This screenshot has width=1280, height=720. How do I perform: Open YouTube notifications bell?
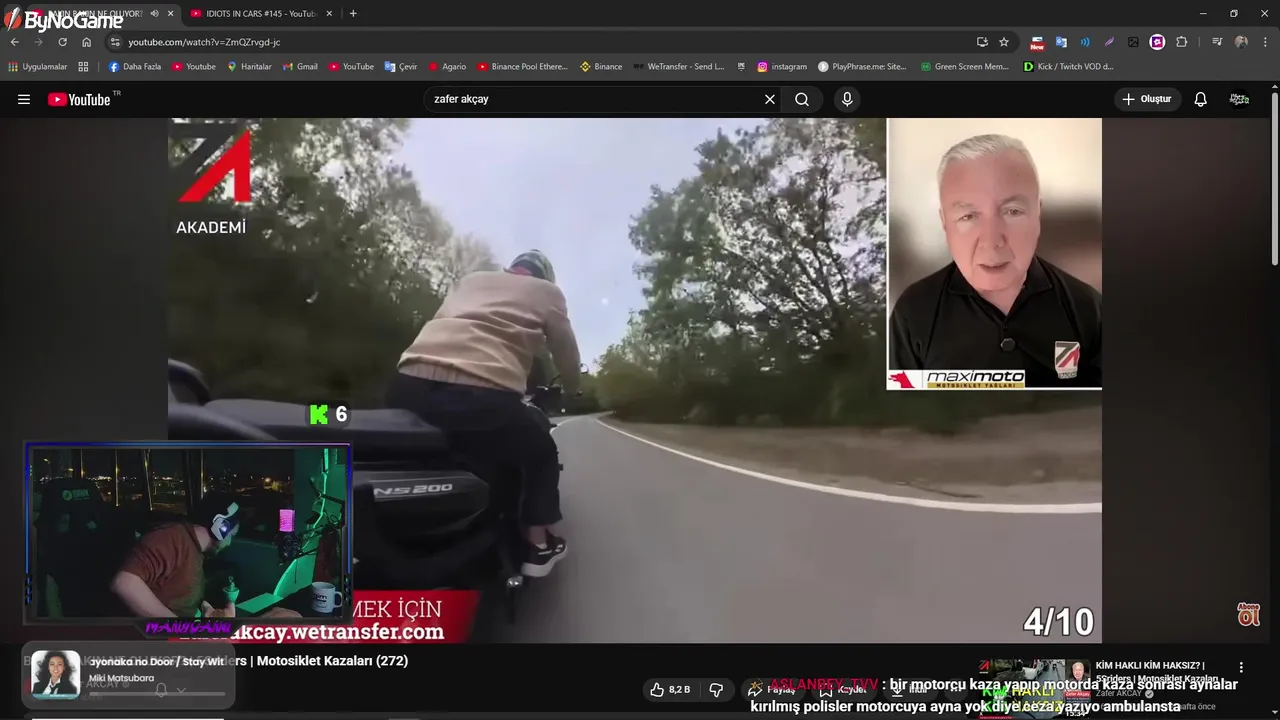tap(1201, 99)
